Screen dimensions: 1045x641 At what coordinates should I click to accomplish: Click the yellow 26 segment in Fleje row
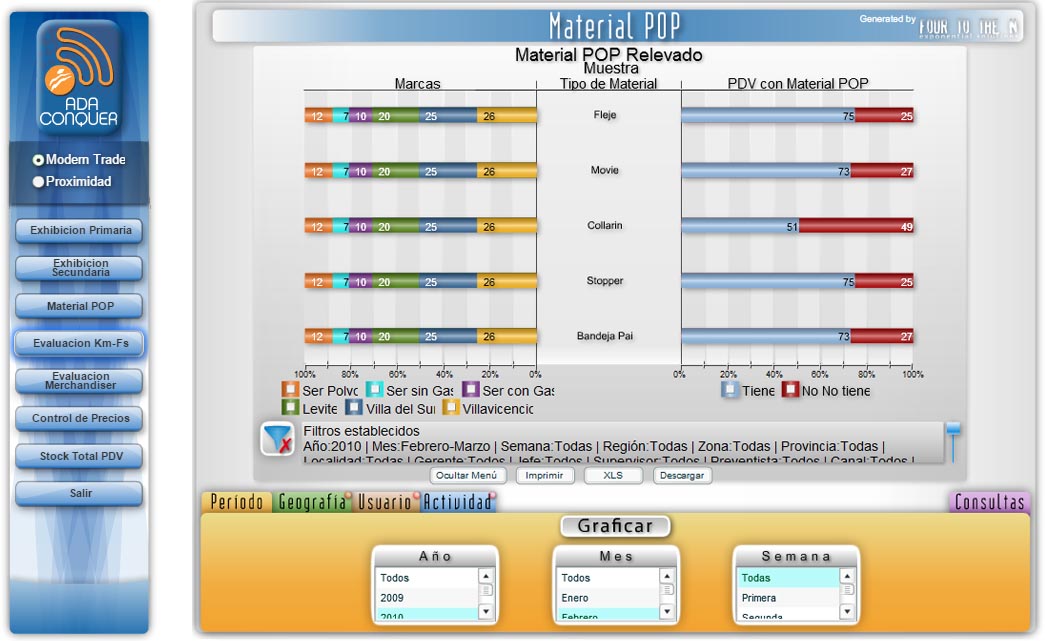(x=507, y=116)
